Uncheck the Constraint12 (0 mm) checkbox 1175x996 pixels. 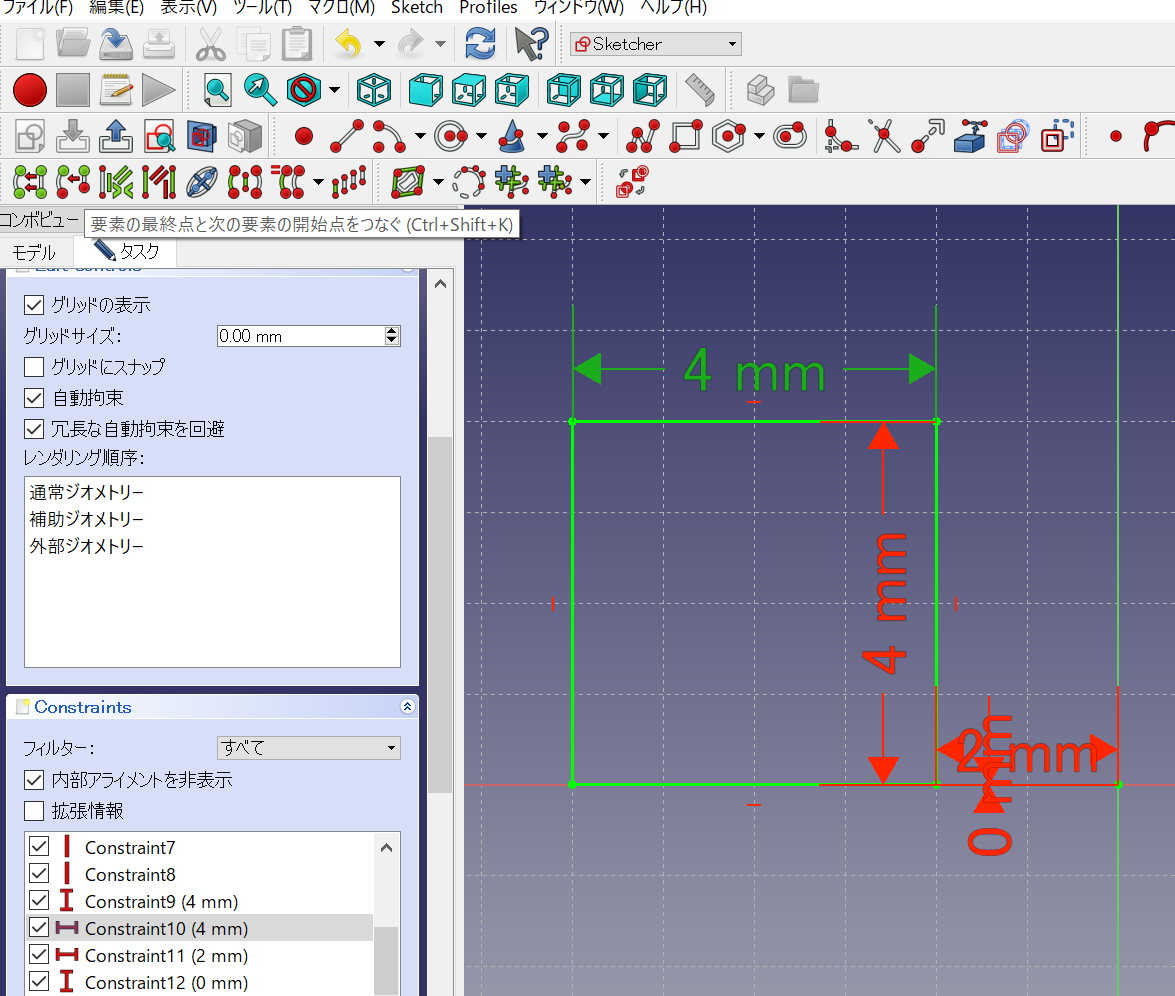pyautogui.click(x=39, y=982)
